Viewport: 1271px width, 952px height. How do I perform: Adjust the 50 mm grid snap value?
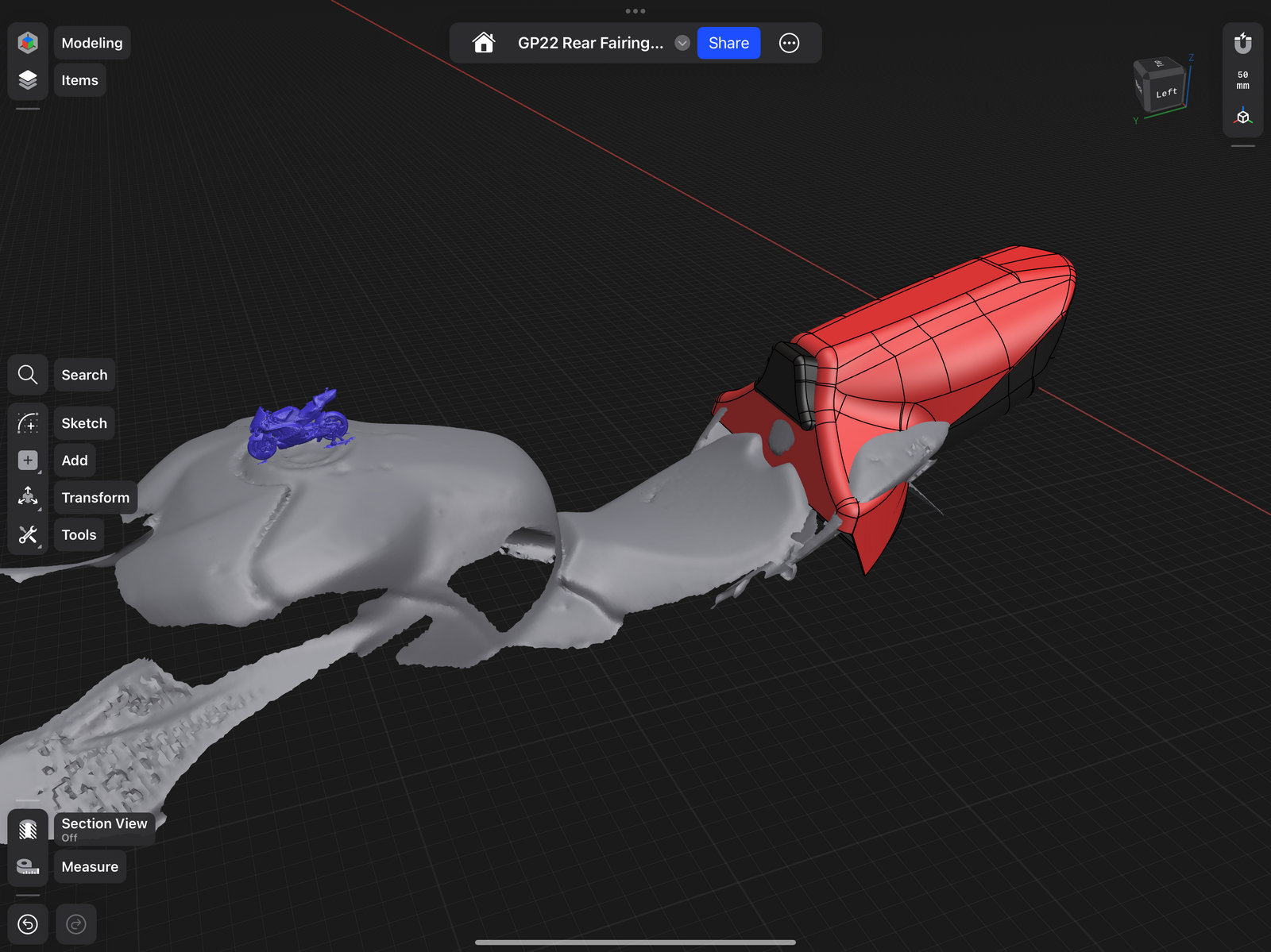tap(1242, 80)
